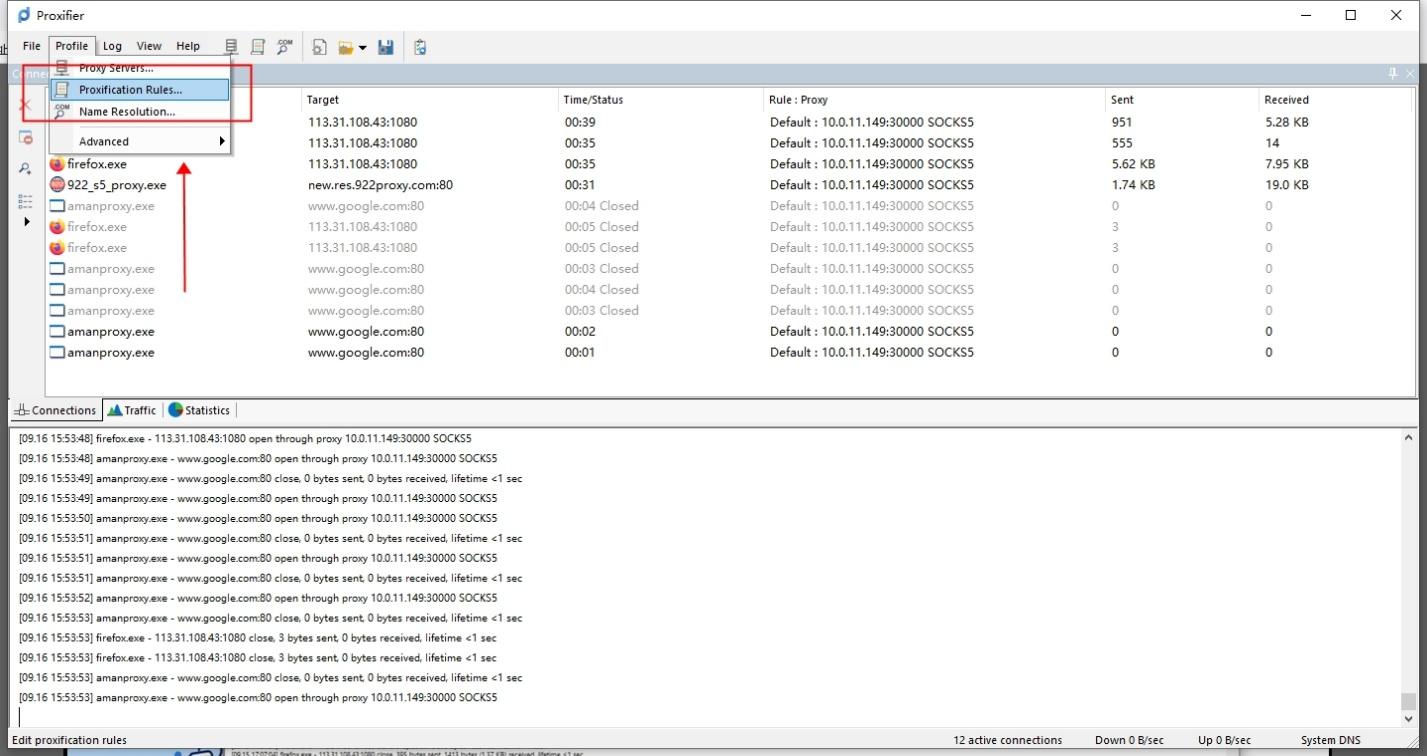
Task: Click the Proxy Servers toolbar icon
Action: click(232, 47)
